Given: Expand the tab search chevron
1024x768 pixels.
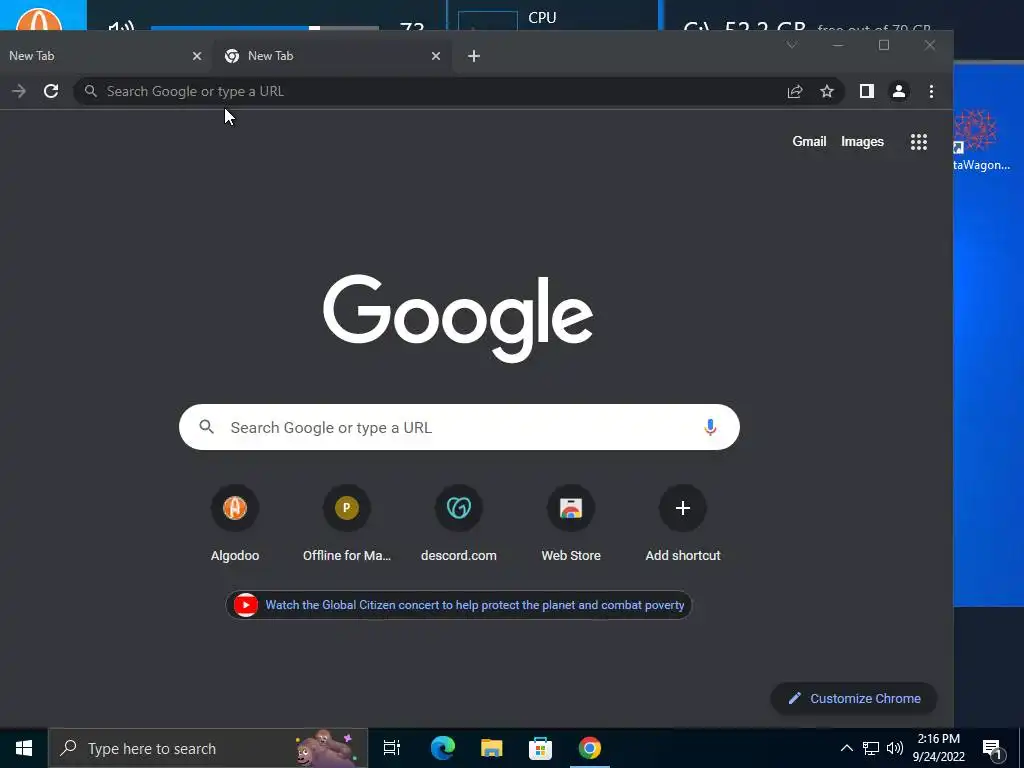Looking at the screenshot, I should [792, 45].
